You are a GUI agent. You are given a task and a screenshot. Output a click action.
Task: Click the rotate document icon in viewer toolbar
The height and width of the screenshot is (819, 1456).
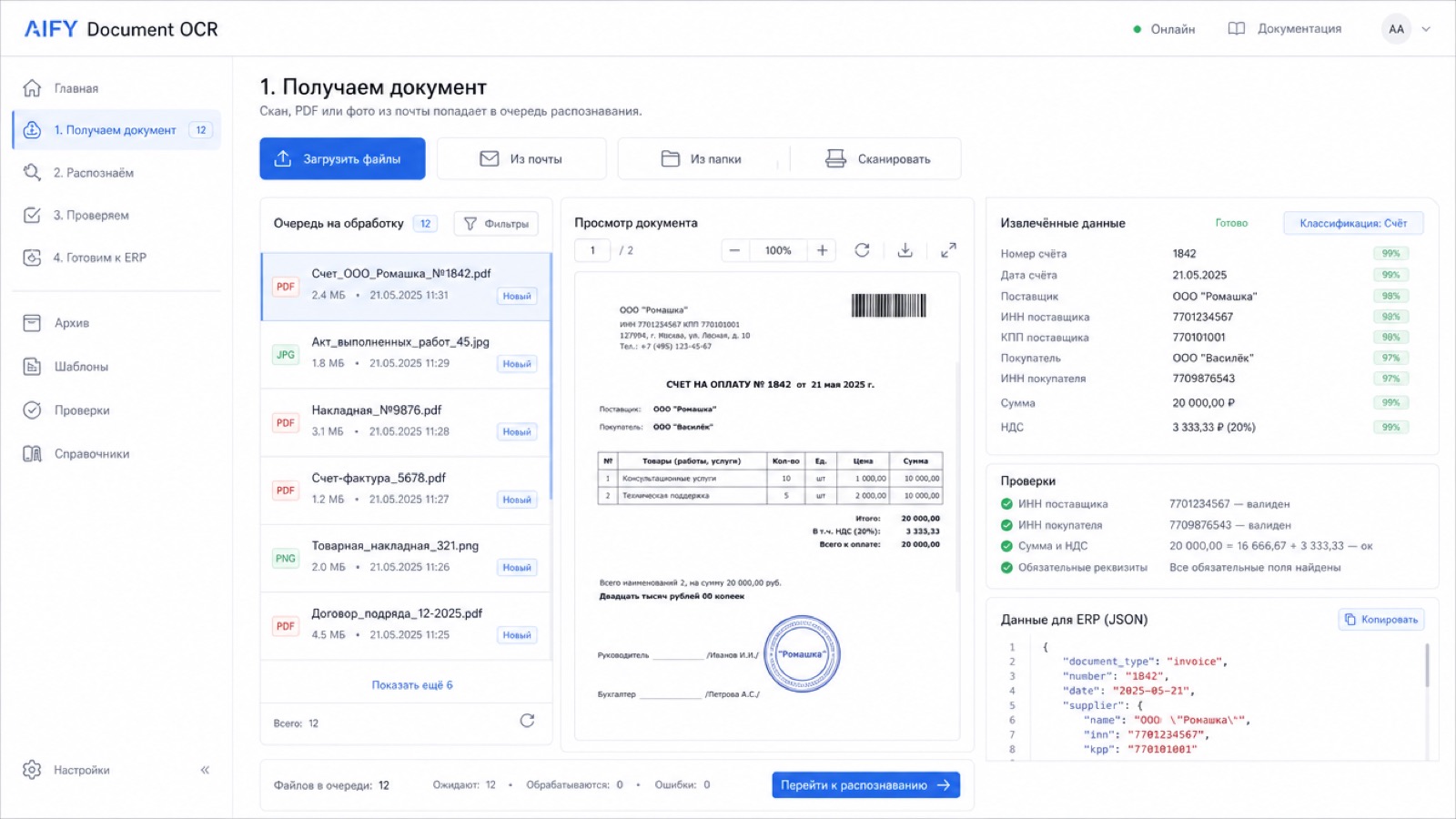tap(862, 250)
